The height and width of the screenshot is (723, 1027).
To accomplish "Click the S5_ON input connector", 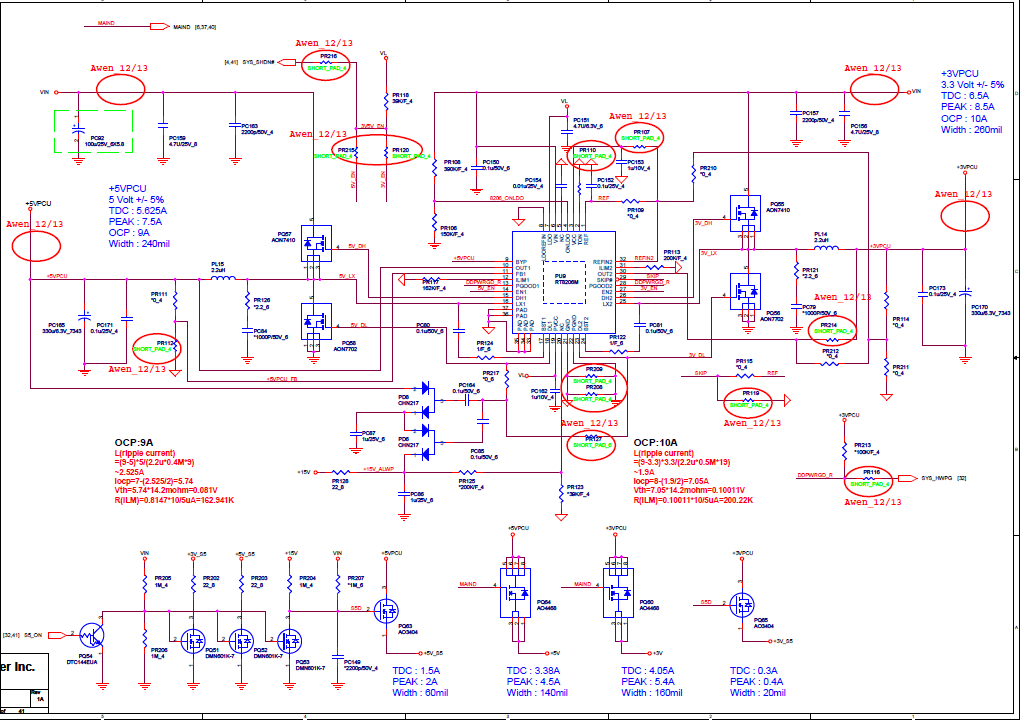I will [58, 635].
